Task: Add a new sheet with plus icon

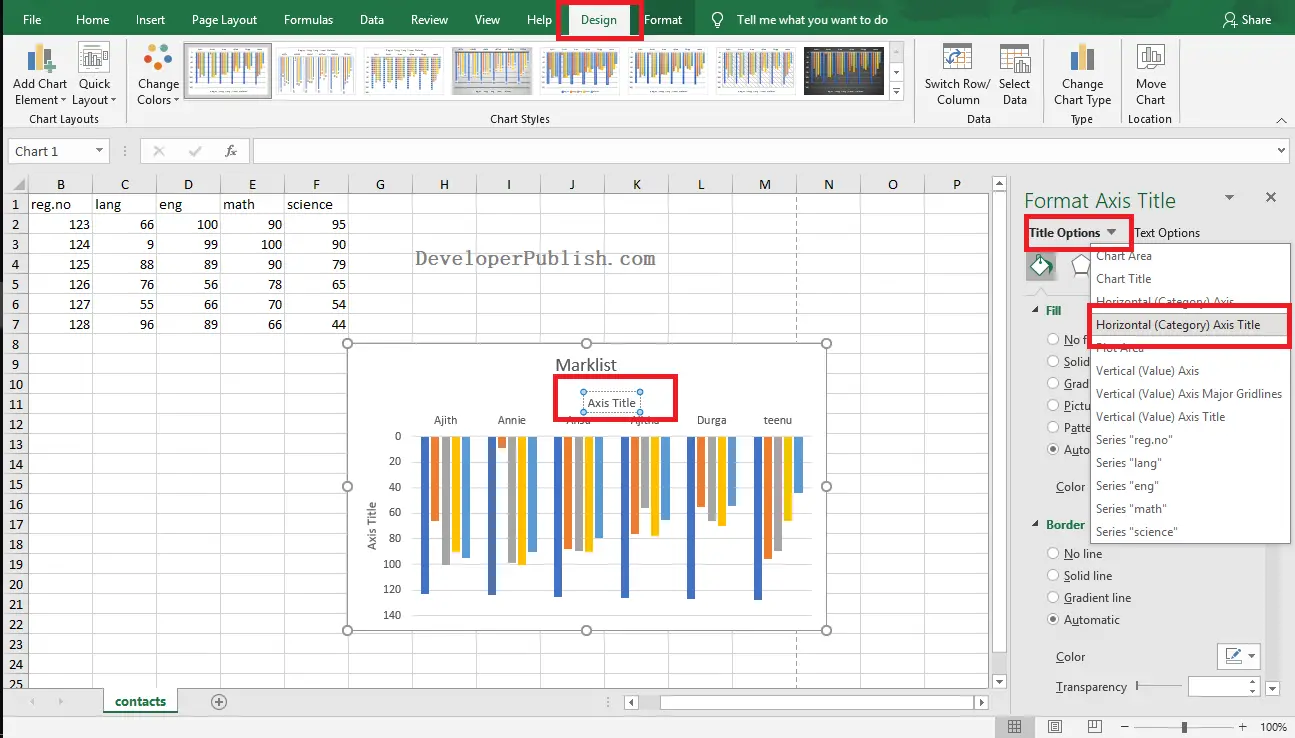Action: [x=219, y=702]
